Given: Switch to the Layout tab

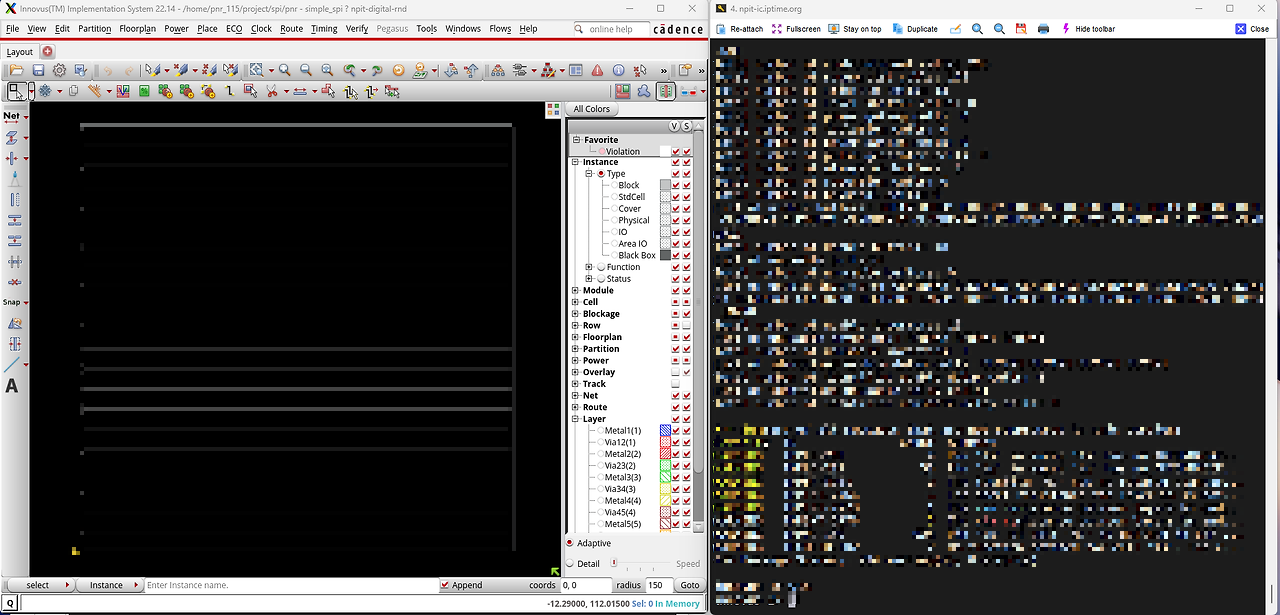Looking at the screenshot, I should coord(19,51).
